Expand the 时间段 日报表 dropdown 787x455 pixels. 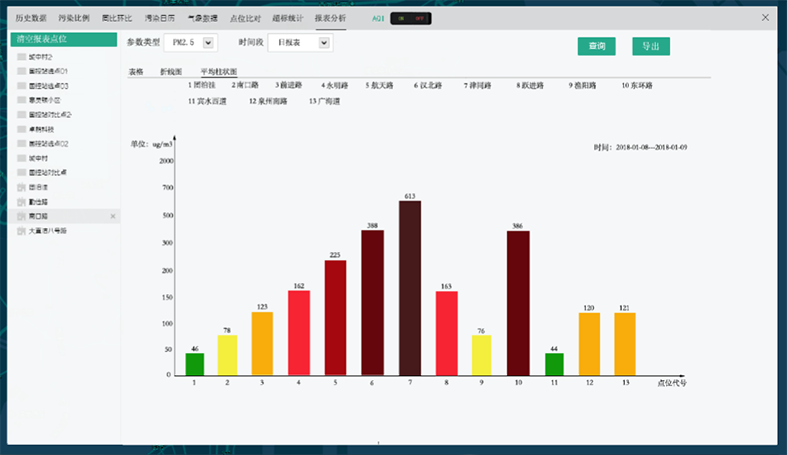click(x=299, y=42)
